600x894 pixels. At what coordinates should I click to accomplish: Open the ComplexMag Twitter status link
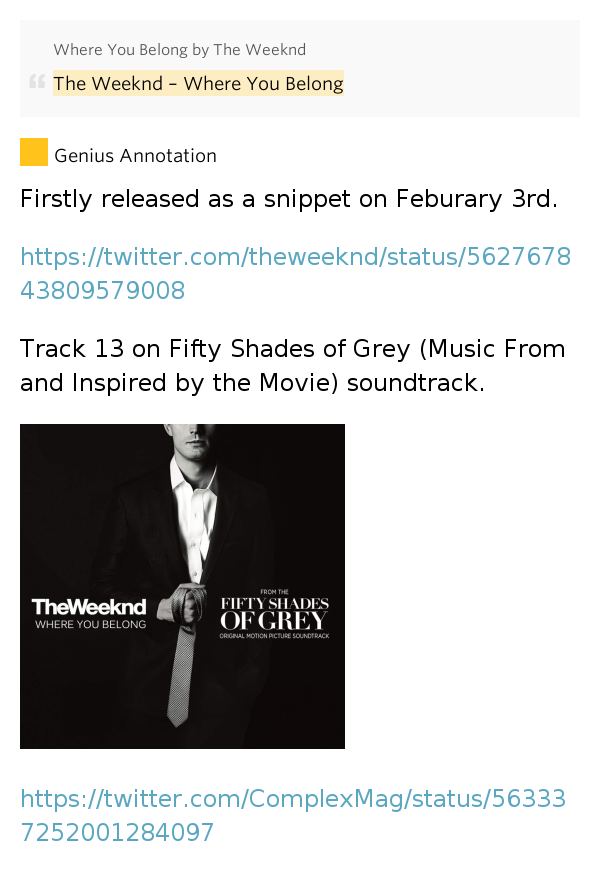click(292, 815)
